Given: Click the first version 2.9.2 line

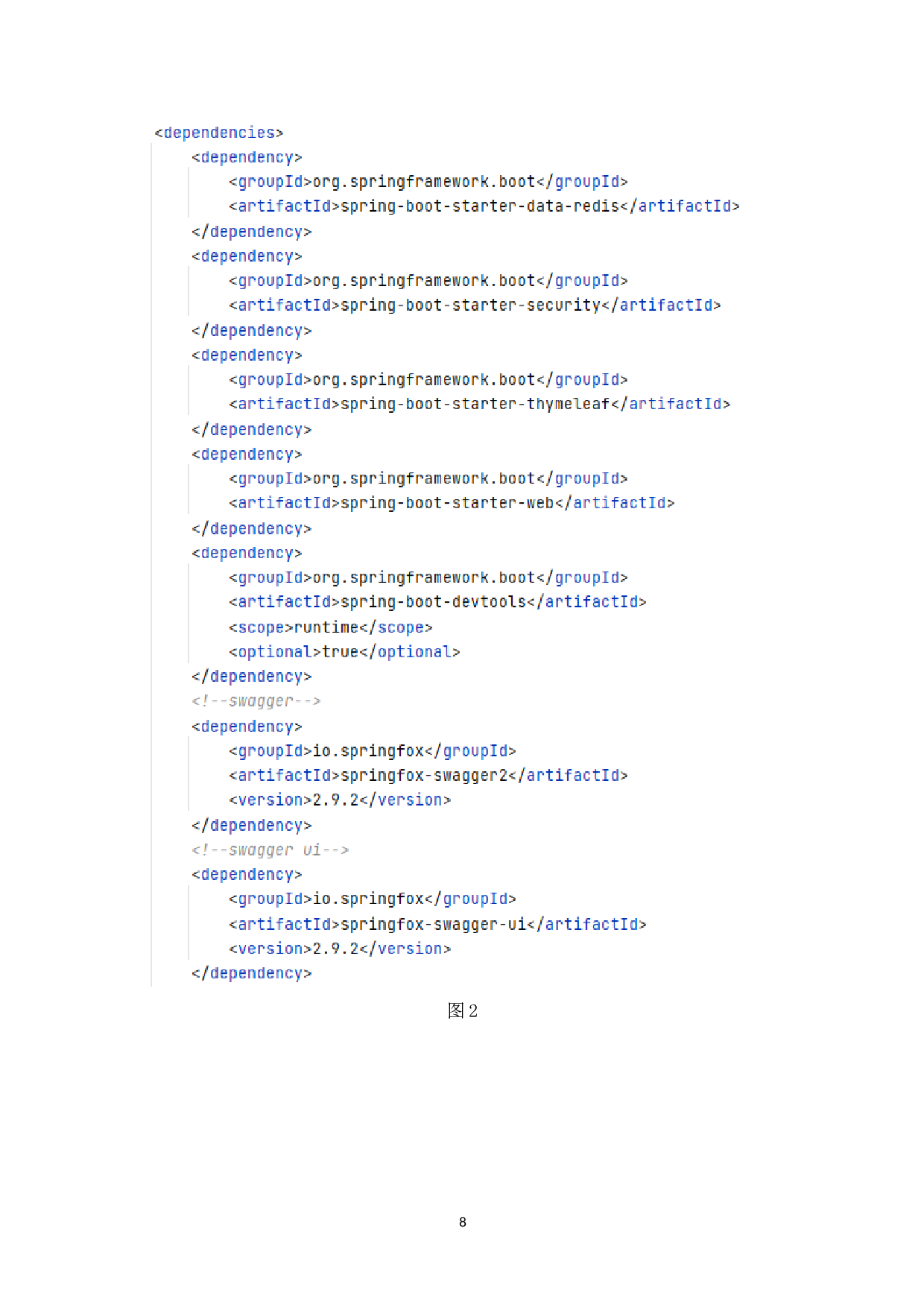Looking at the screenshot, I should [x=340, y=800].
